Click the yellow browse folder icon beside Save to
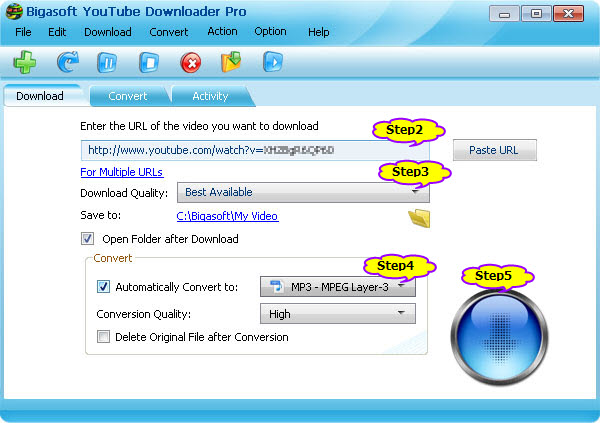The image size is (600, 423). point(419,218)
